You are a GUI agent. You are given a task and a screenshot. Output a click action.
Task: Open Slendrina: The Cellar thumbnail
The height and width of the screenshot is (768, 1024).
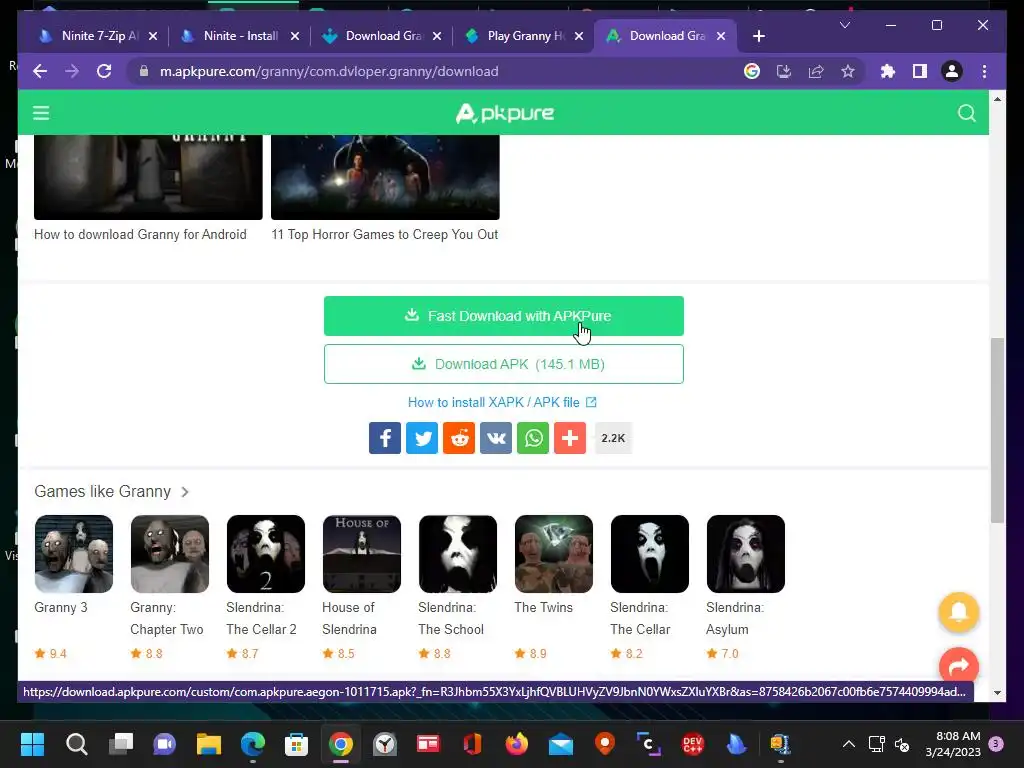click(650, 554)
